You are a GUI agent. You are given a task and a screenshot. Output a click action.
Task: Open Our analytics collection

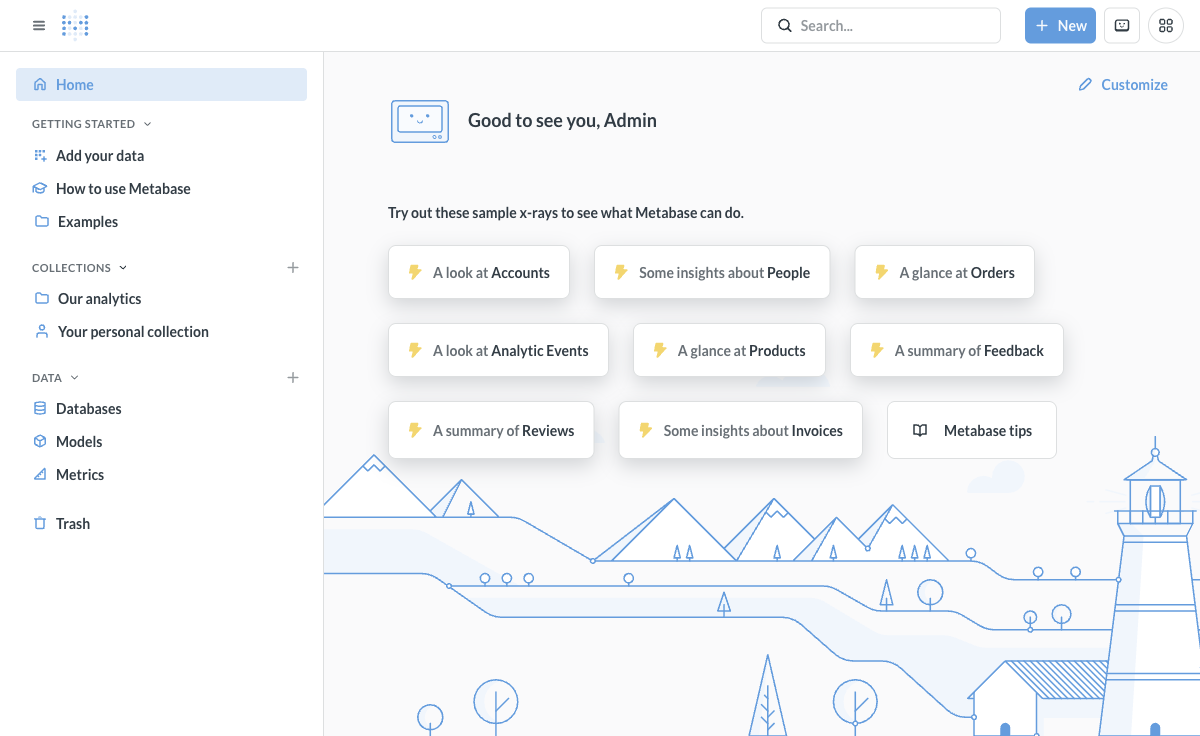pos(161,299)
